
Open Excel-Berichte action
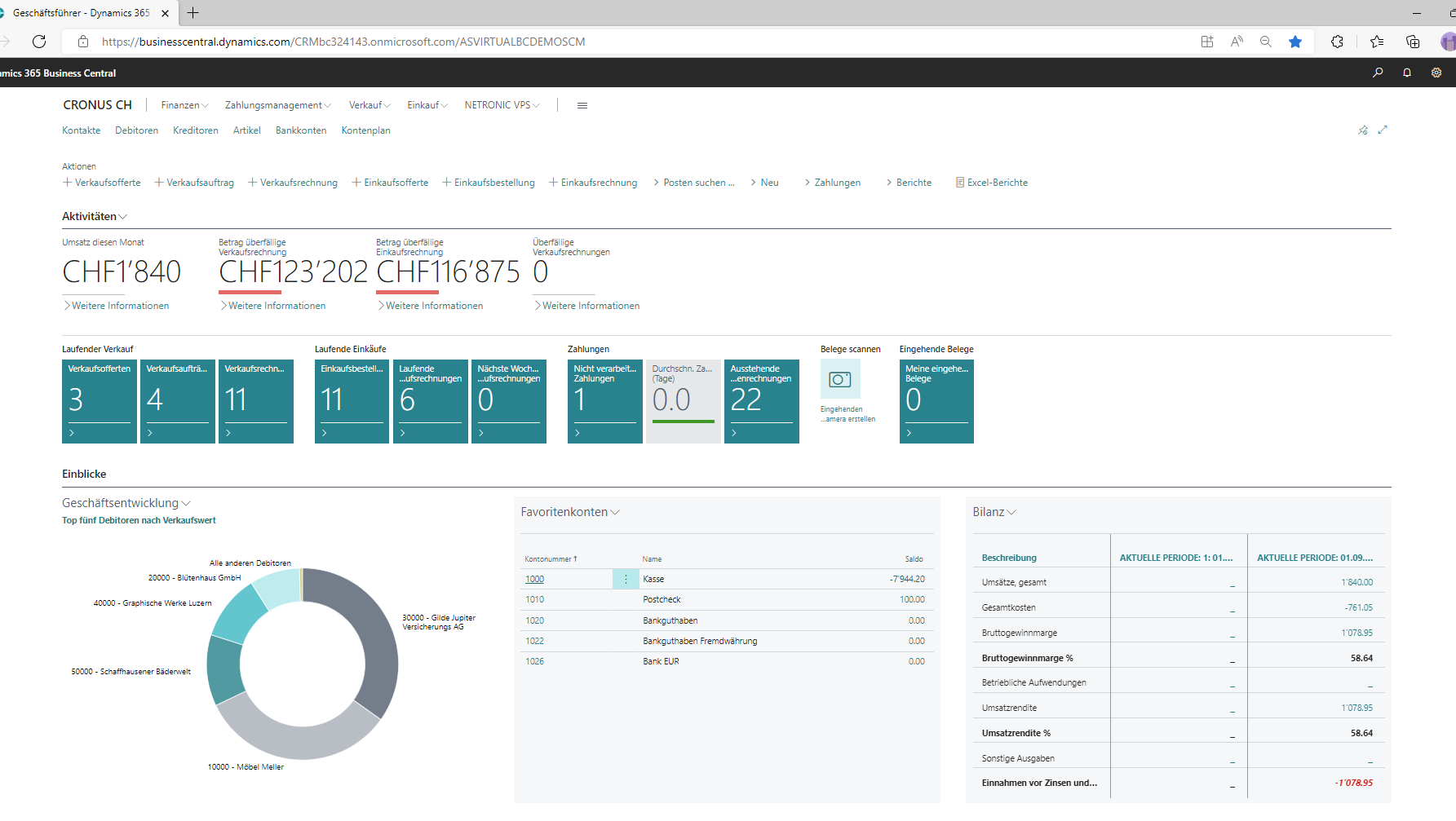pyautogui.click(x=992, y=183)
